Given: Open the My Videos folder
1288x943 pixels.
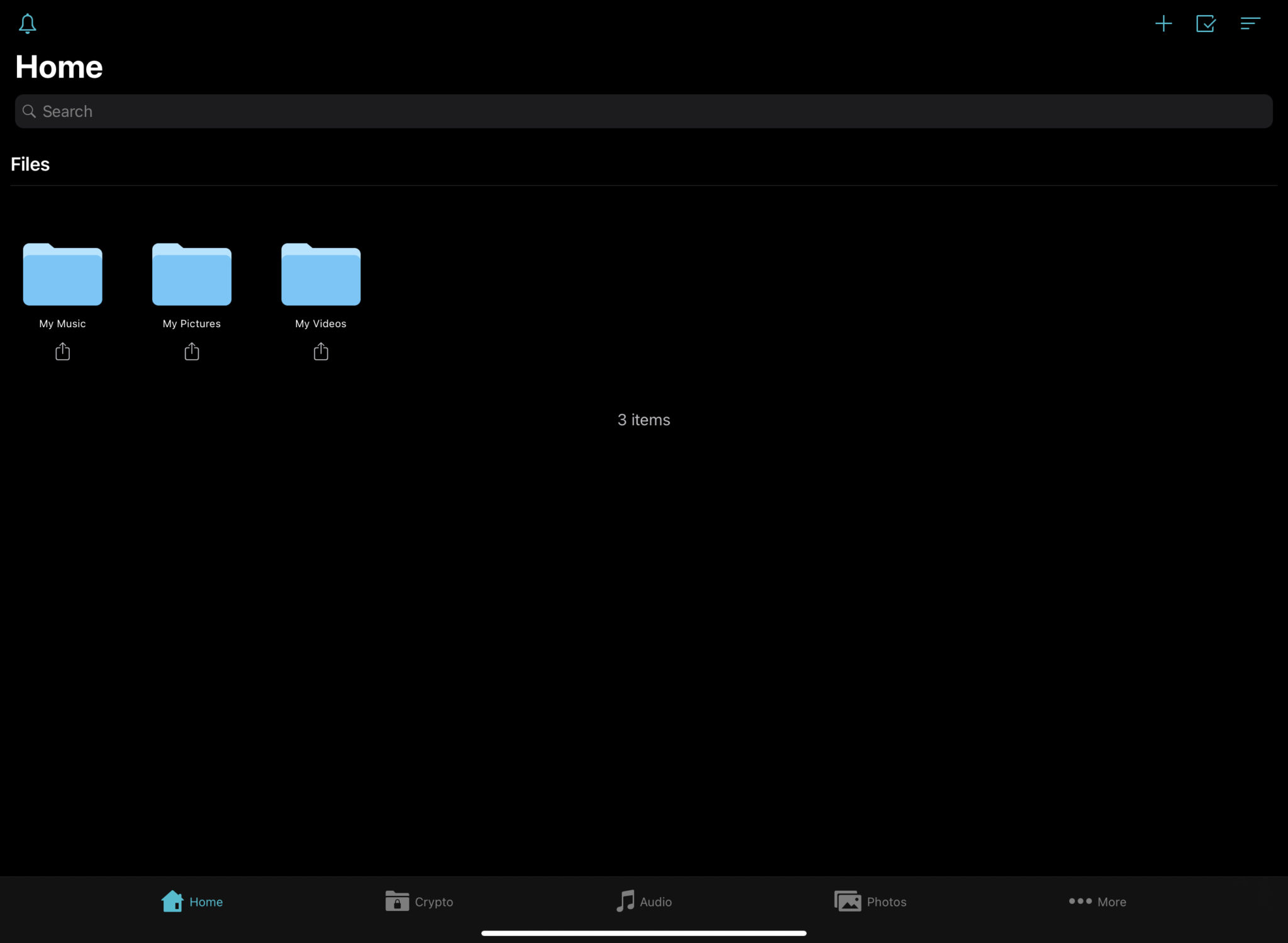Looking at the screenshot, I should 321,274.
